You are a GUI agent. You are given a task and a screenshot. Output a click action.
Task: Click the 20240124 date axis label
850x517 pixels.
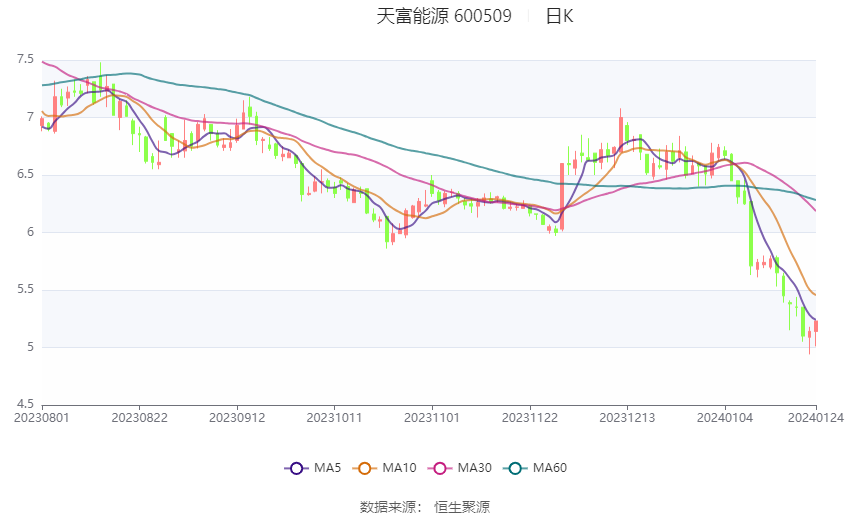816,418
